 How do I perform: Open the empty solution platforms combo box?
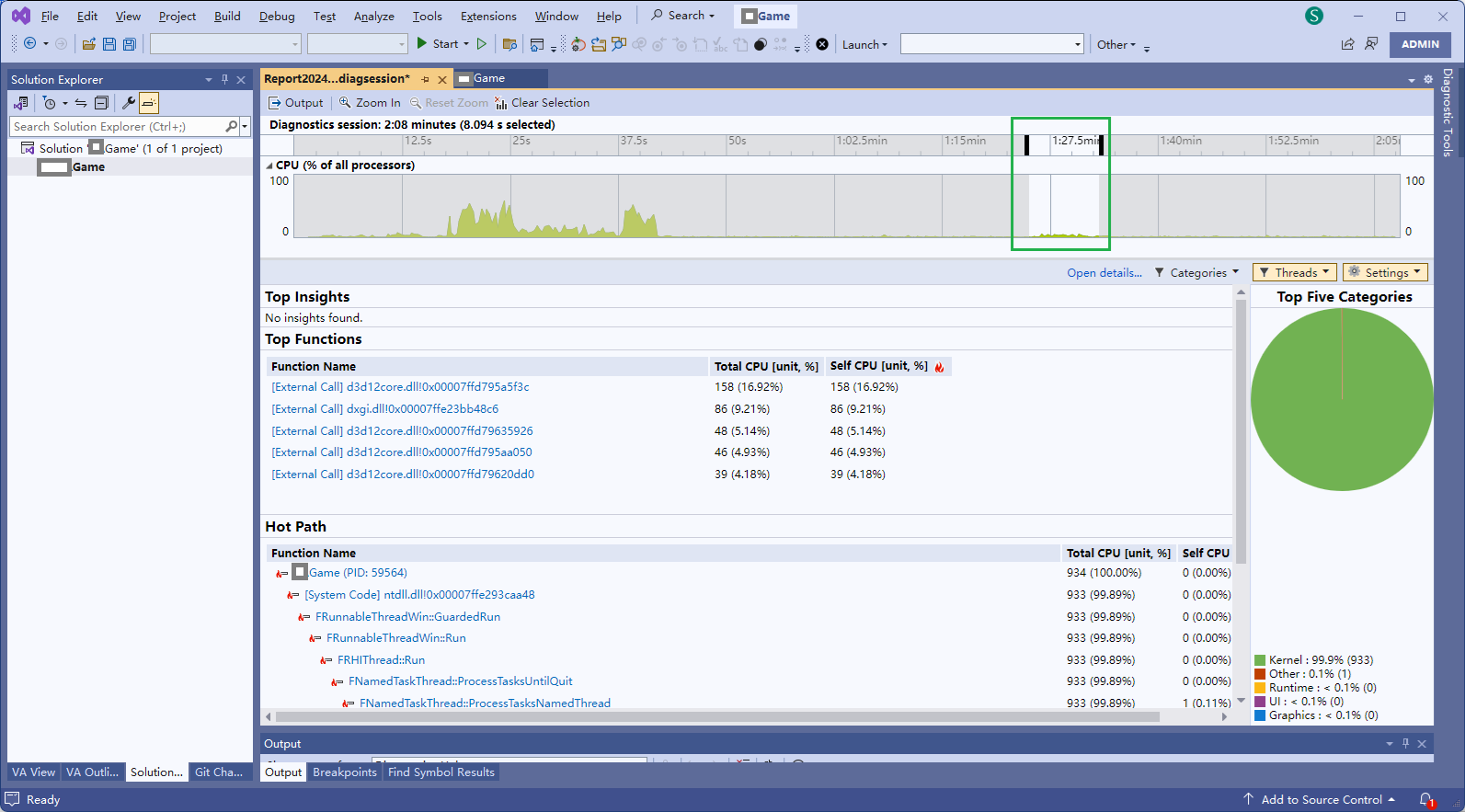(x=357, y=44)
